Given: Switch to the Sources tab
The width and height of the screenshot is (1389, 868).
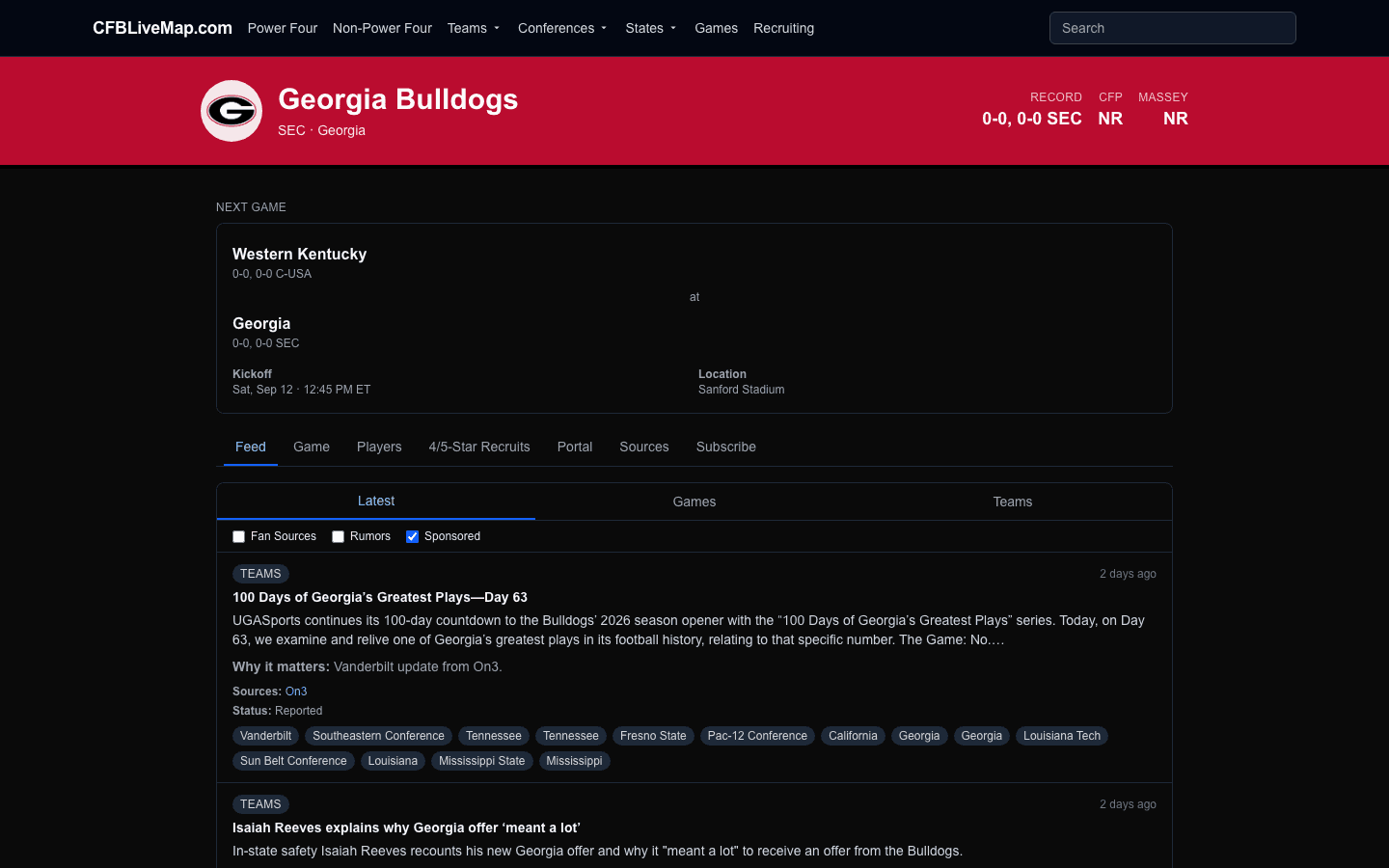Looking at the screenshot, I should click(644, 447).
